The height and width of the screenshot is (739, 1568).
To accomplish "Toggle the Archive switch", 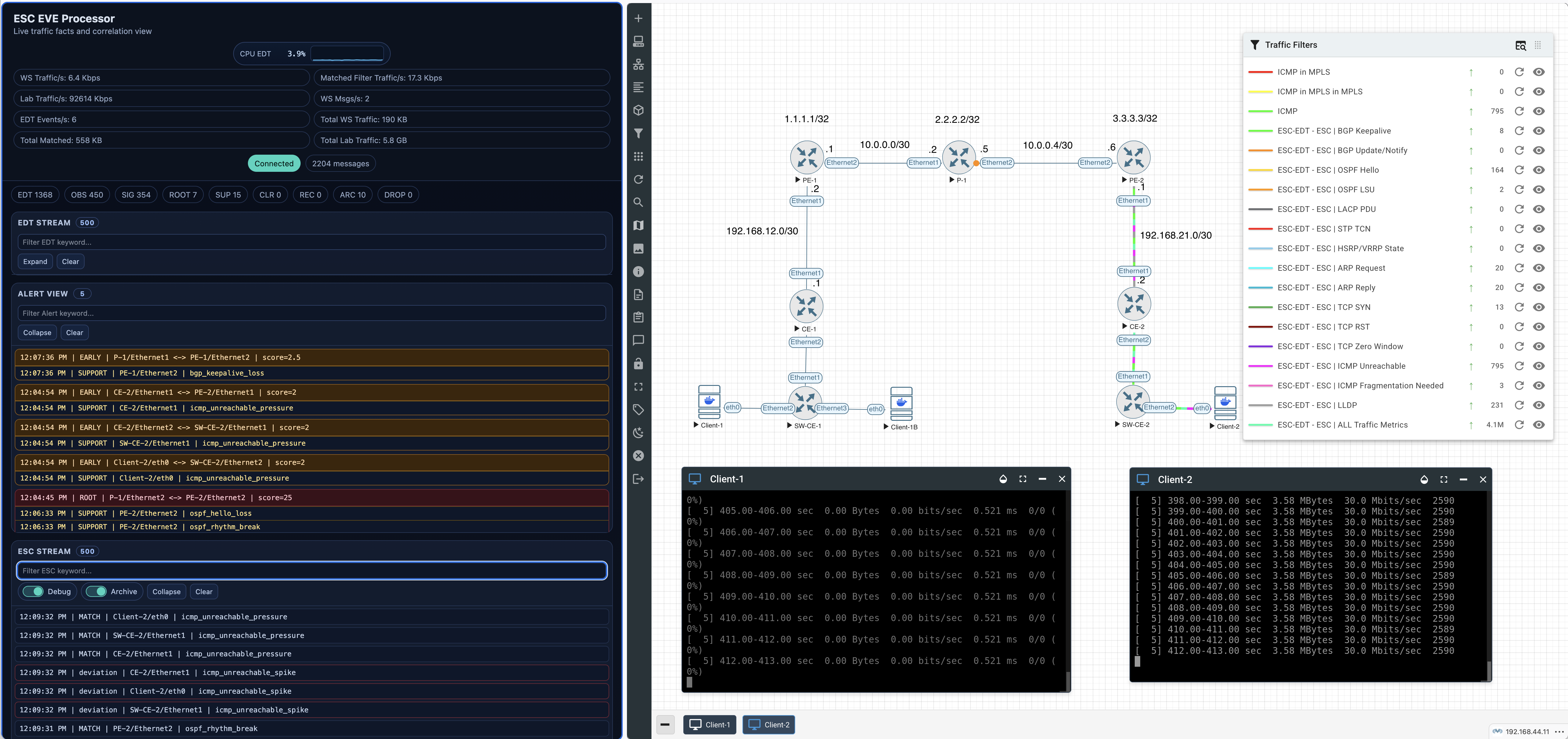I will (x=97, y=592).
